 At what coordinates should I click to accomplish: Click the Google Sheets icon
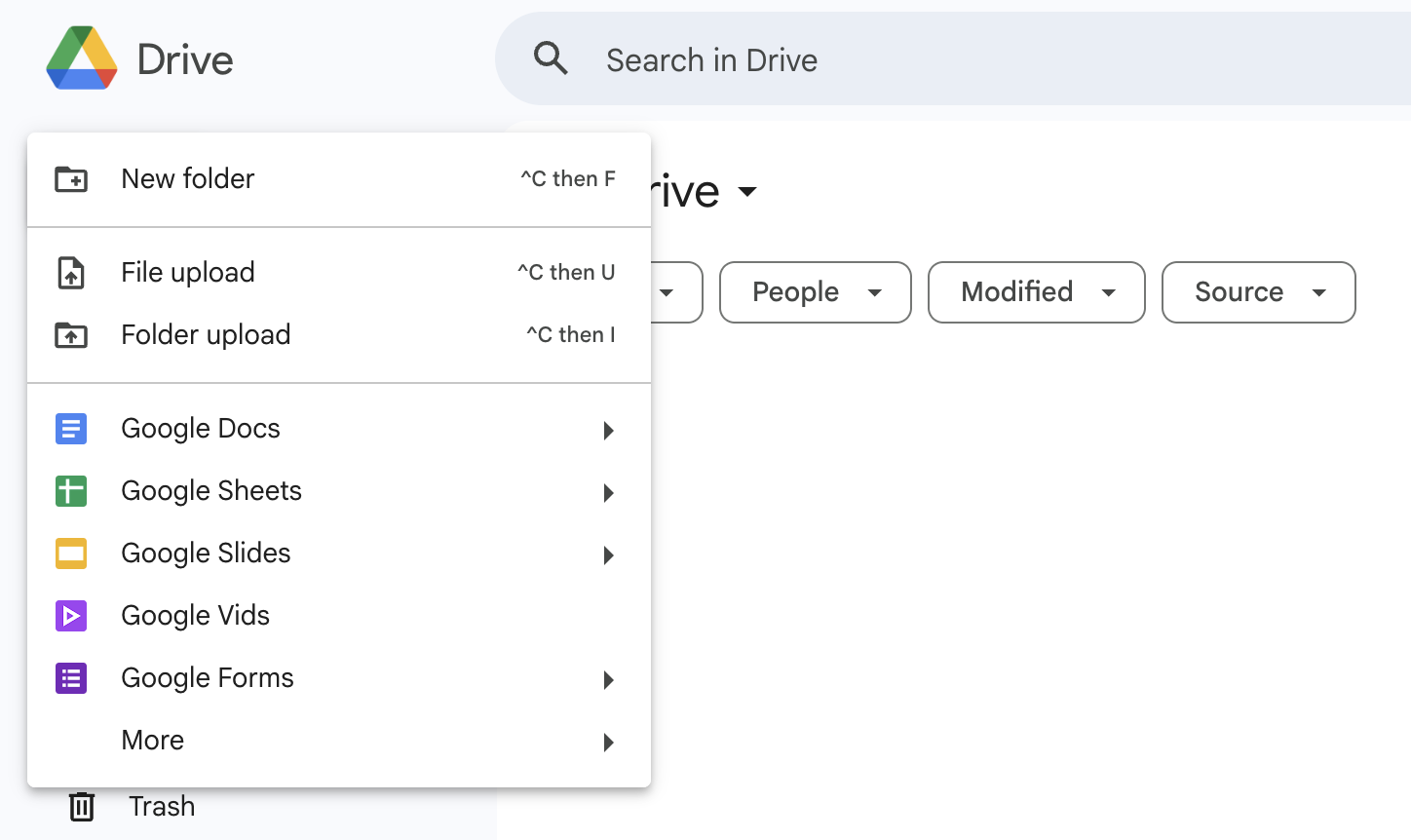point(71,491)
